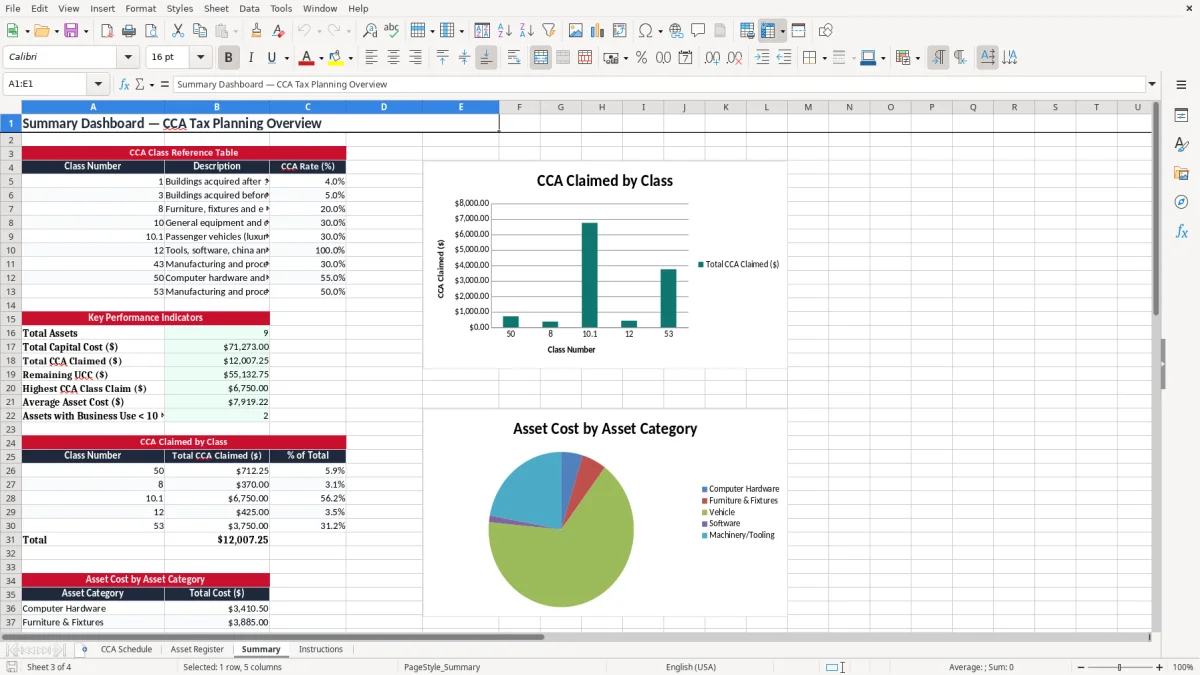Cut the selection with scissors icon

[x=178, y=31]
